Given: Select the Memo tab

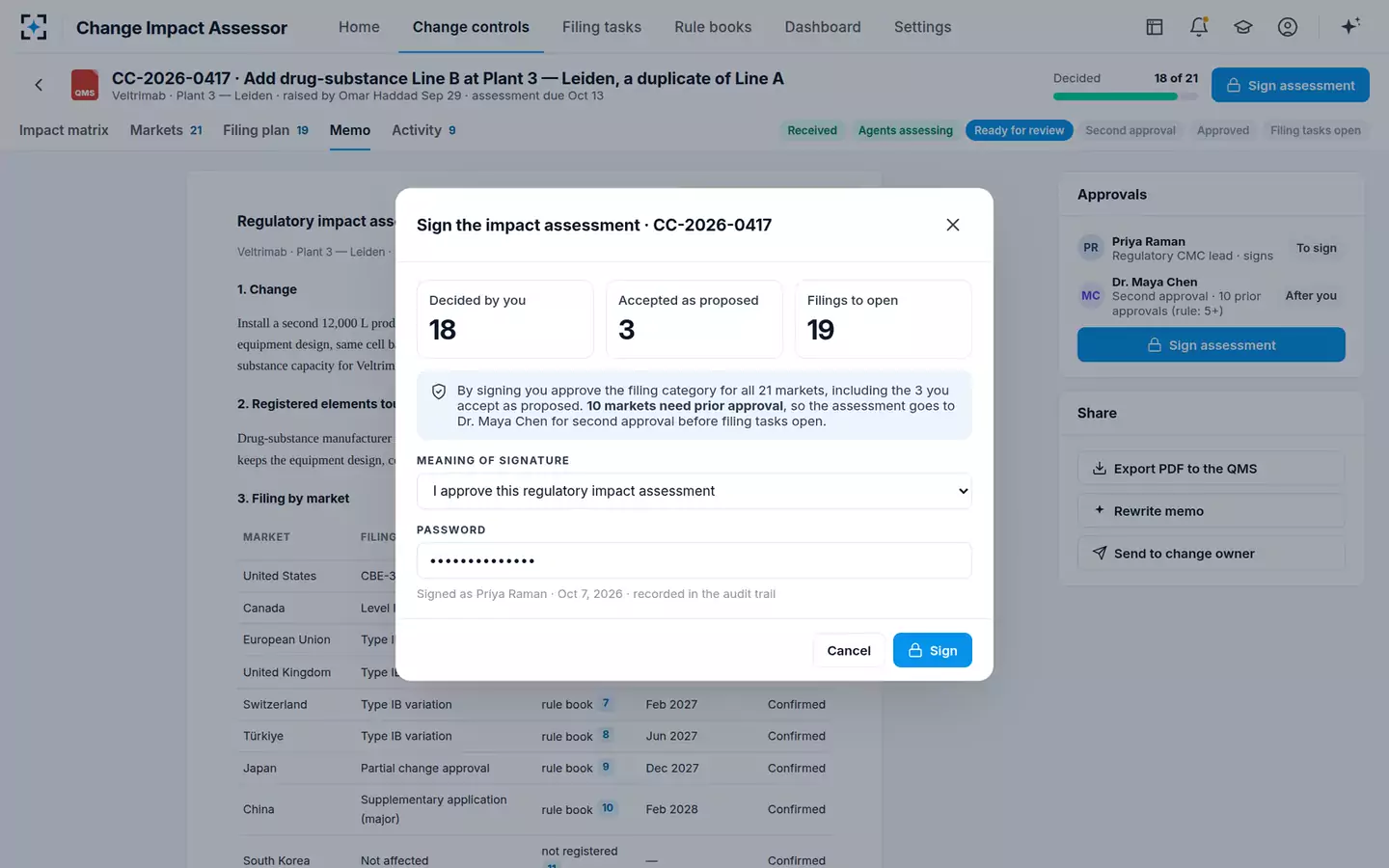Looking at the screenshot, I should click(x=350, y=130).
